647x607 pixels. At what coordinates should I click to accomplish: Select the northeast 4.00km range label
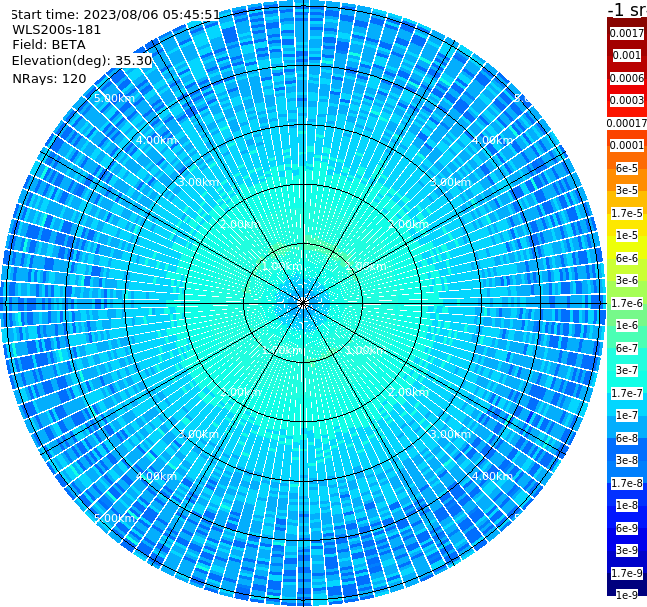pyautogui.click(x=492, y=140)
